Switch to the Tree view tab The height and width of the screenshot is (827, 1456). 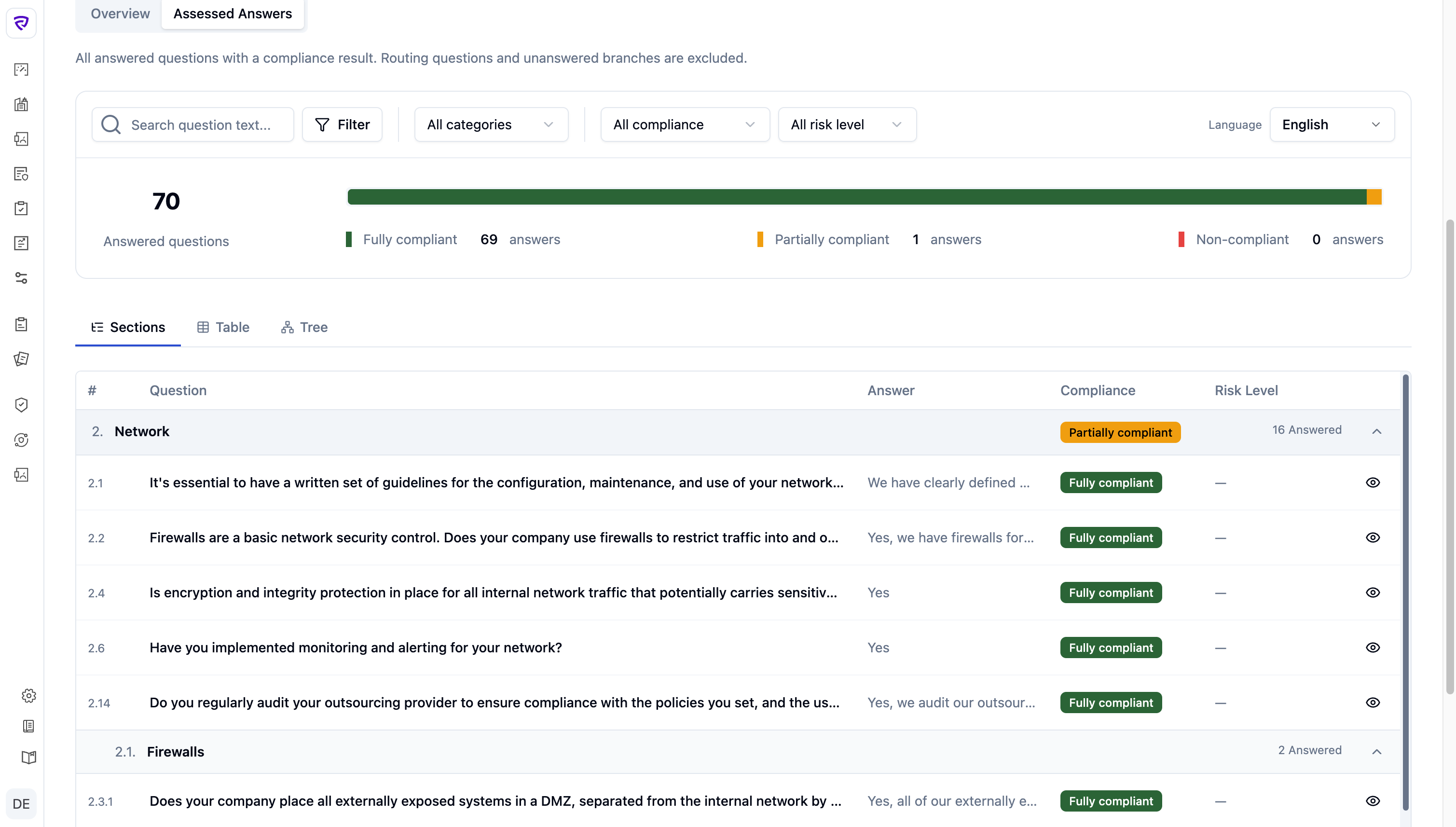(x=304, y=327)
